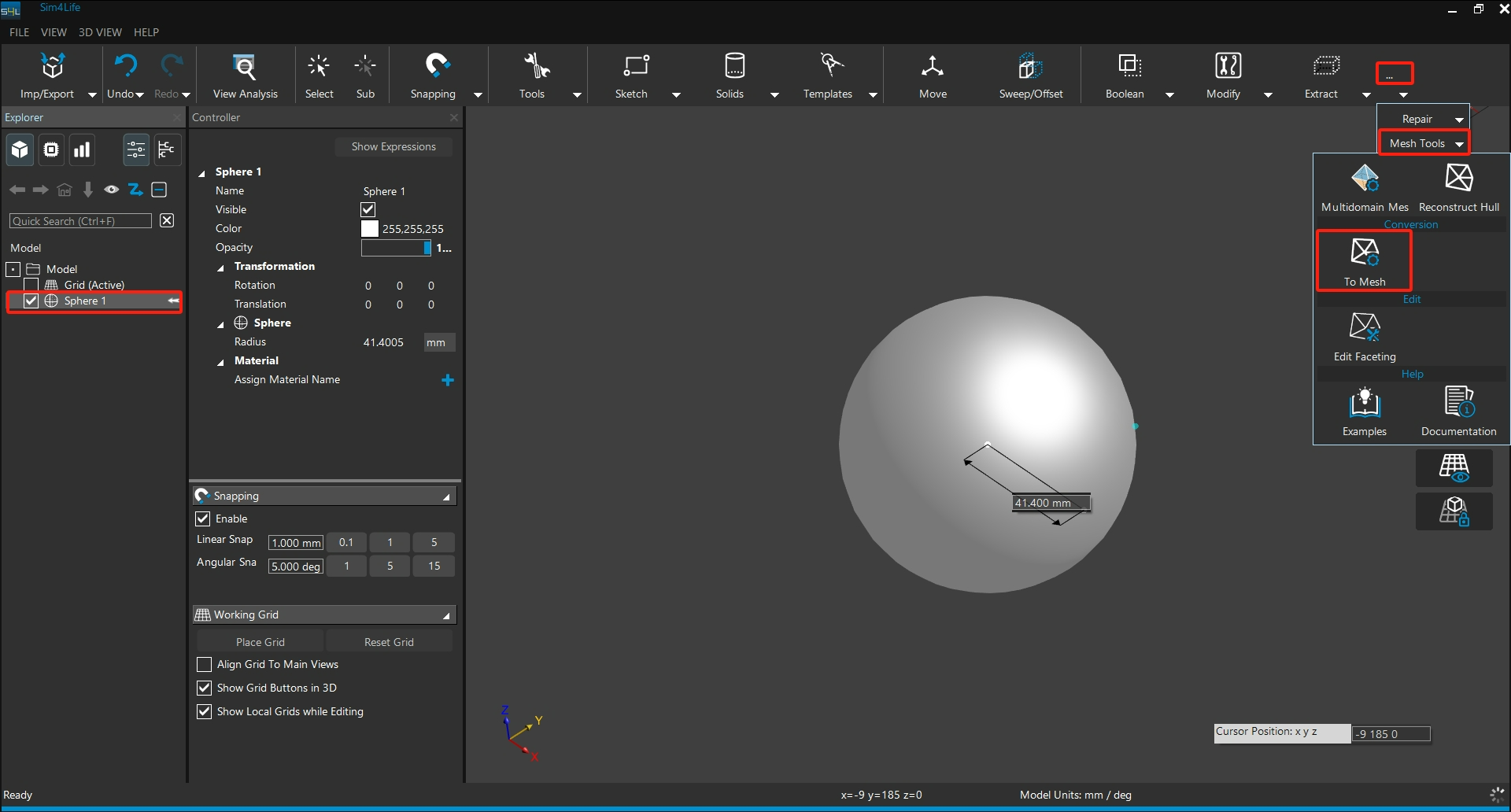Viewport: 1511px width, 812px height.
Task: Disable Show Local Grids while Editing
Action: [x=205, y=712]
